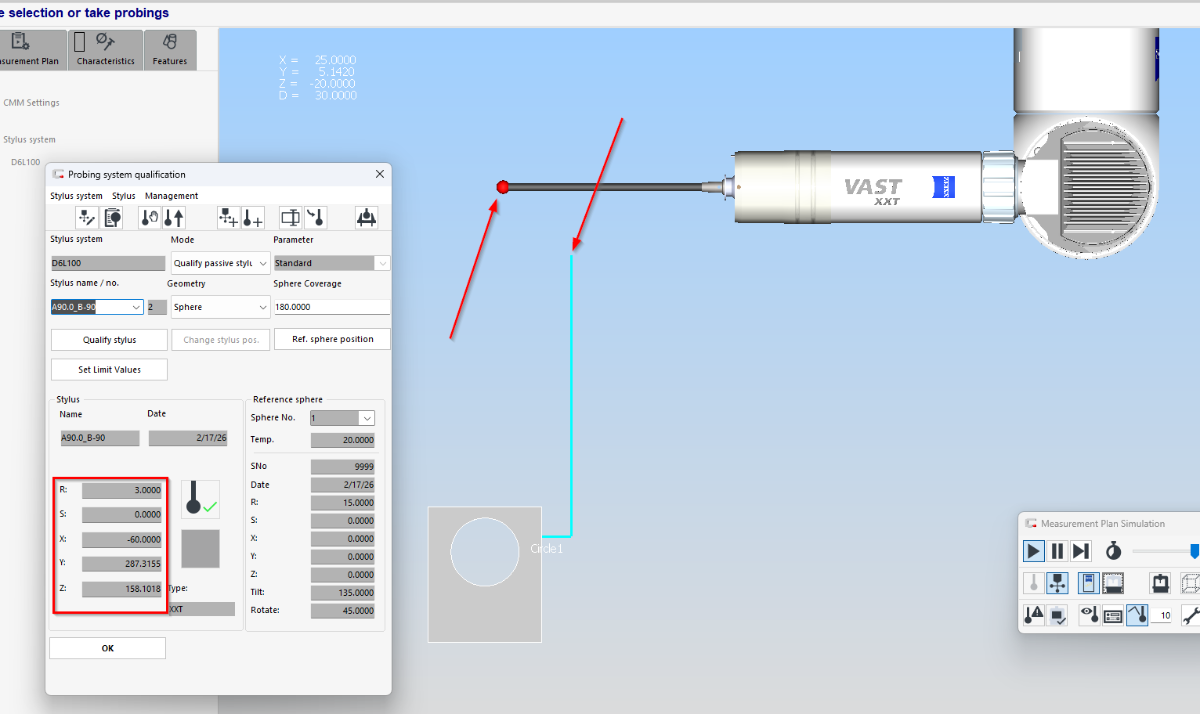Click the stylus status icon with green check
Screen dimensions: 1200x714
pos(200,499)
